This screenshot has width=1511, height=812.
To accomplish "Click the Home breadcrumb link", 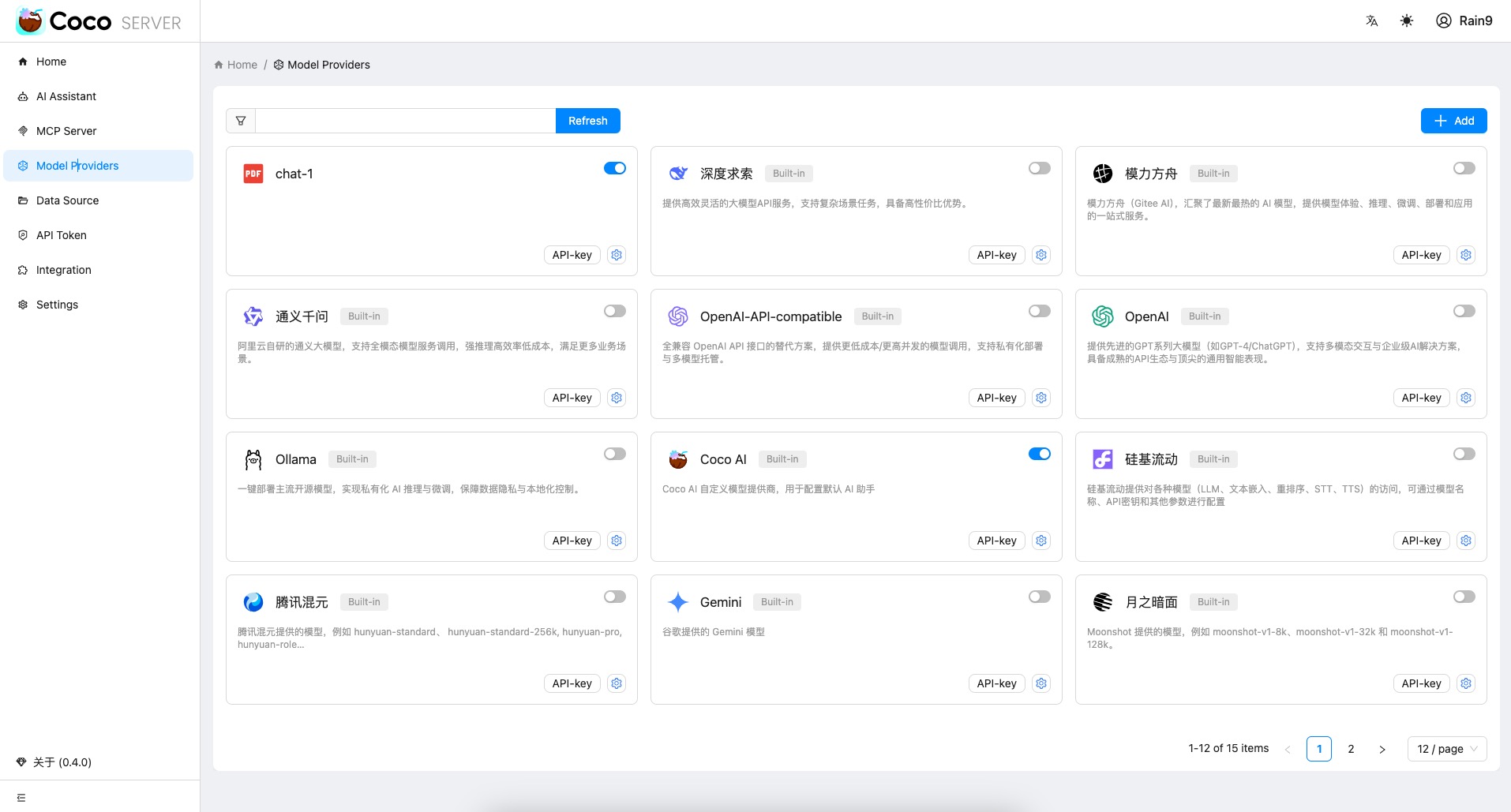I will coord(236,65).
